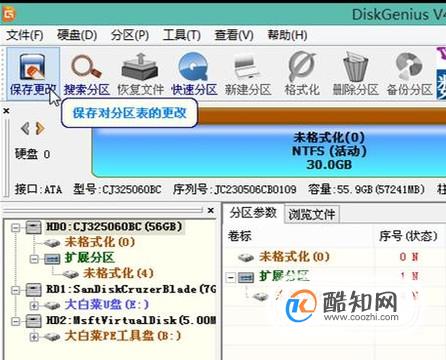Select 未格式化(0) partition in disk tree
Screen dimensions: 446x360
pyautogui.click(x=100, y=242)
